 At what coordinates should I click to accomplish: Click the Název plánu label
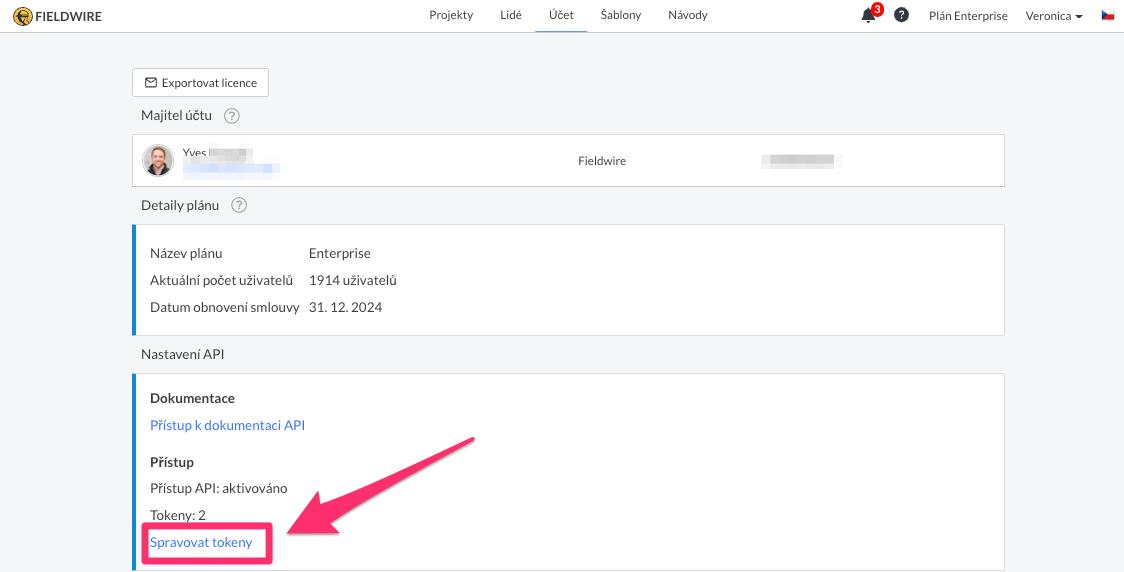click(186, 254)
